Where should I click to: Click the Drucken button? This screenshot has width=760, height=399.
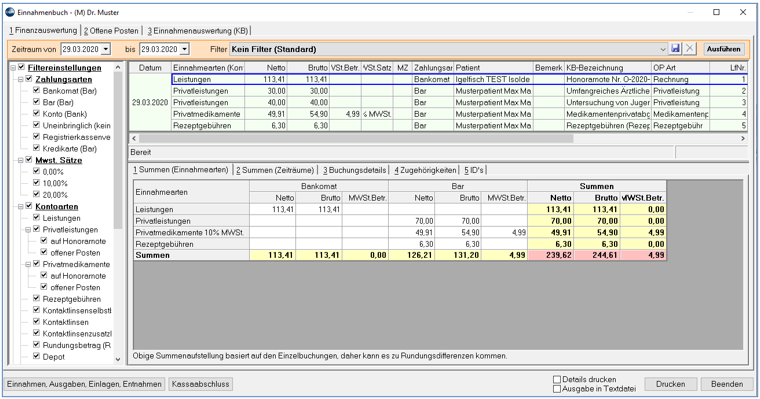pos(670,384)
